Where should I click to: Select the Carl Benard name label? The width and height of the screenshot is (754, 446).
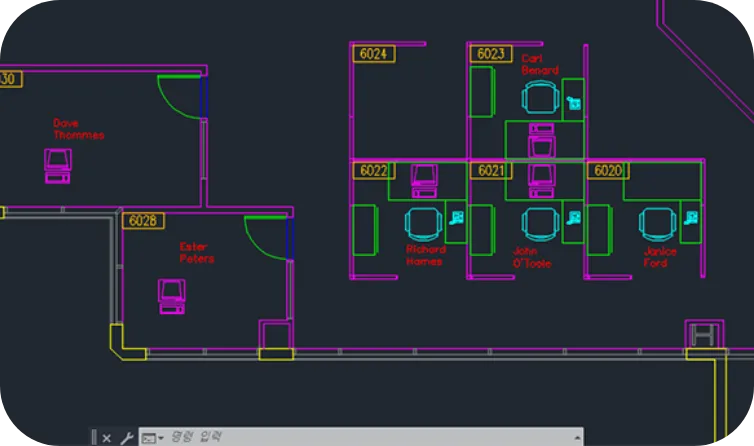click(x=540, y=64)
